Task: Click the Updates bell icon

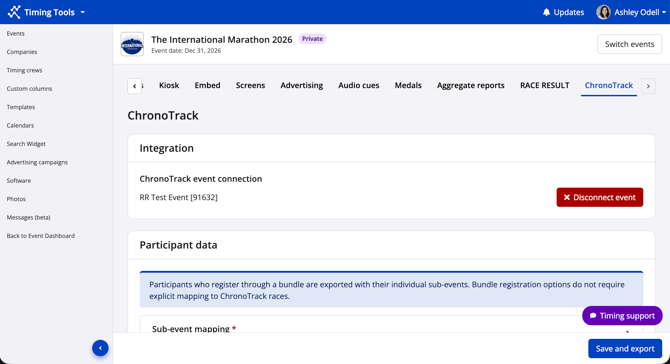Action: (546, 12)
